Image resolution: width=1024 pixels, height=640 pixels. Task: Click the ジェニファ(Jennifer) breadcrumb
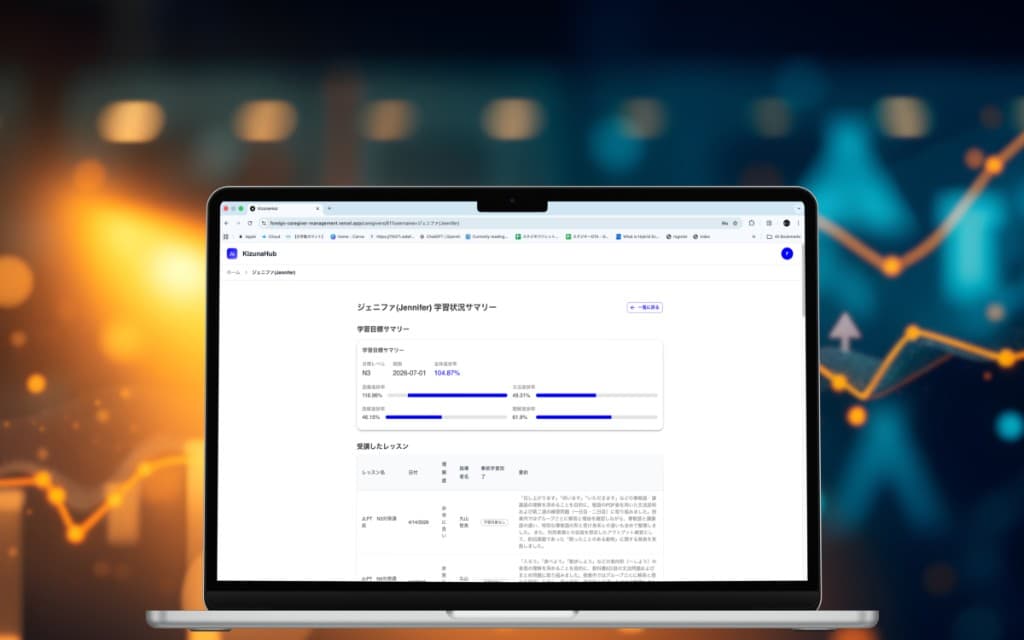[x=274, y=272]
